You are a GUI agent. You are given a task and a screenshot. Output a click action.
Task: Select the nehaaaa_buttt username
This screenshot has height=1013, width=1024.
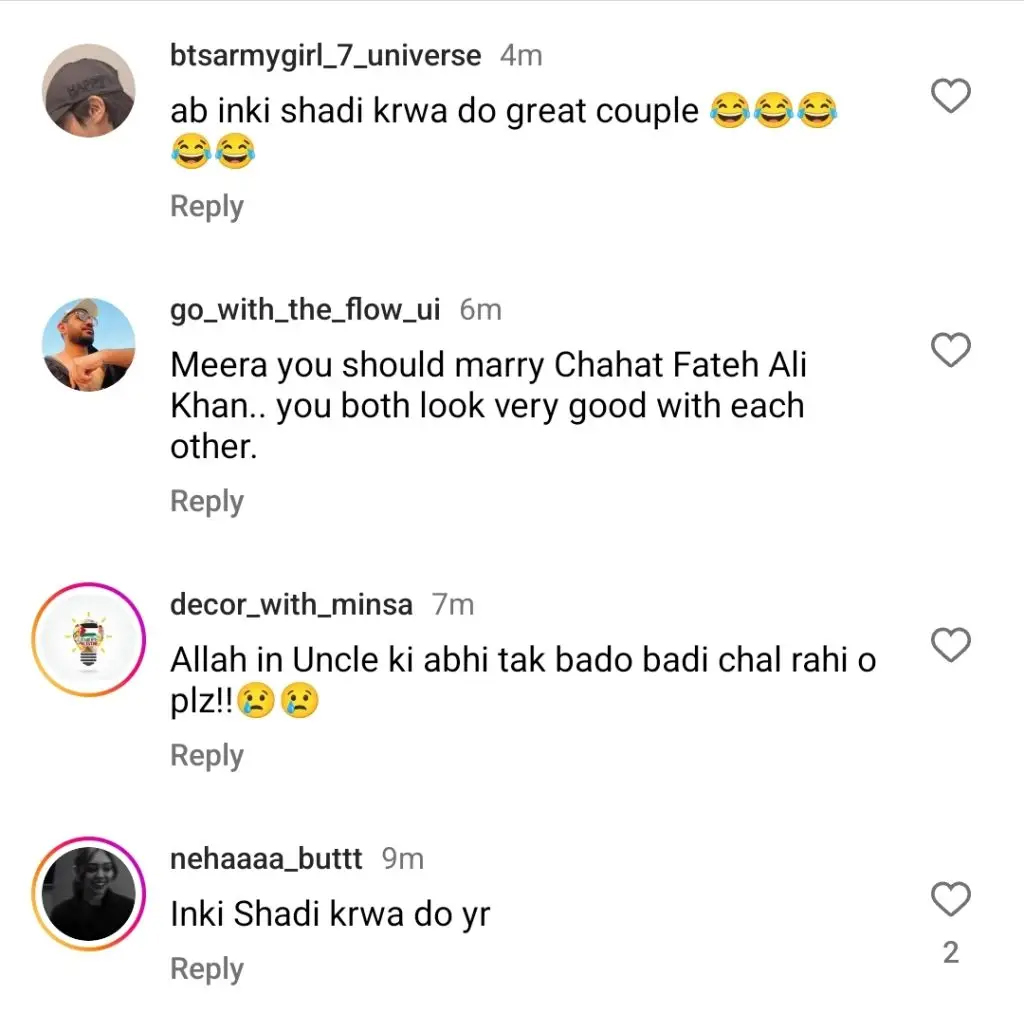[268, 859]
